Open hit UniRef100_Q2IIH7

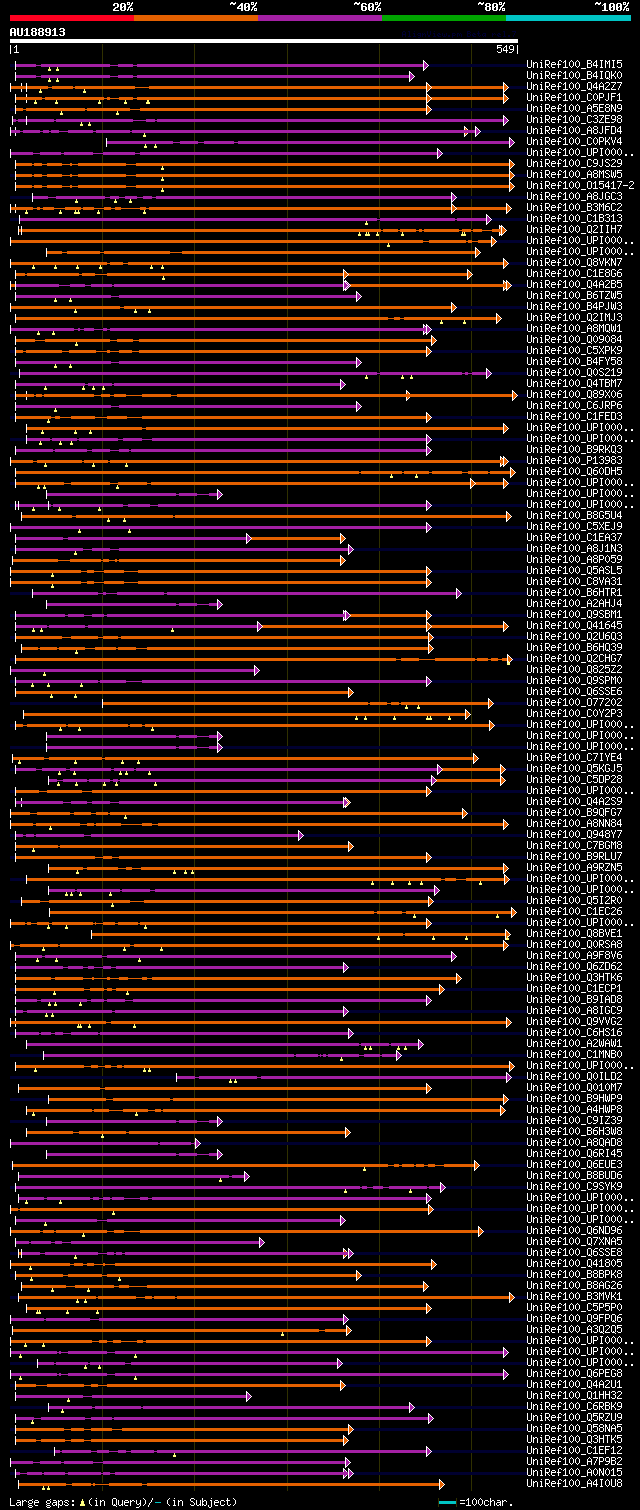pos(574,229)
